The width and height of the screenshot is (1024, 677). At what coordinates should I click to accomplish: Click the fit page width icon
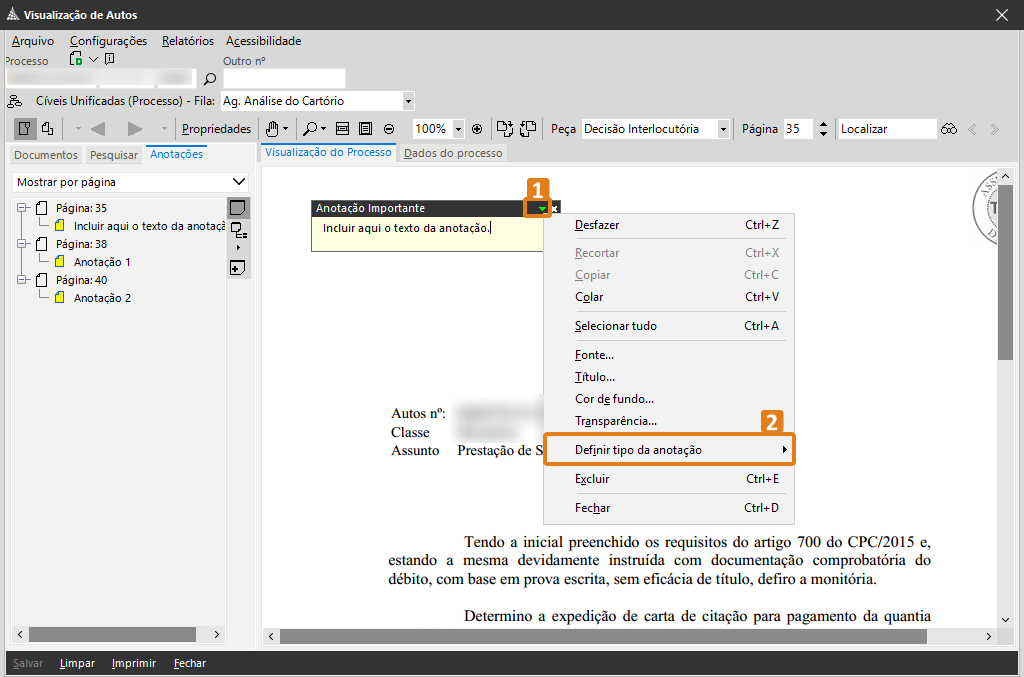(342, 129)
